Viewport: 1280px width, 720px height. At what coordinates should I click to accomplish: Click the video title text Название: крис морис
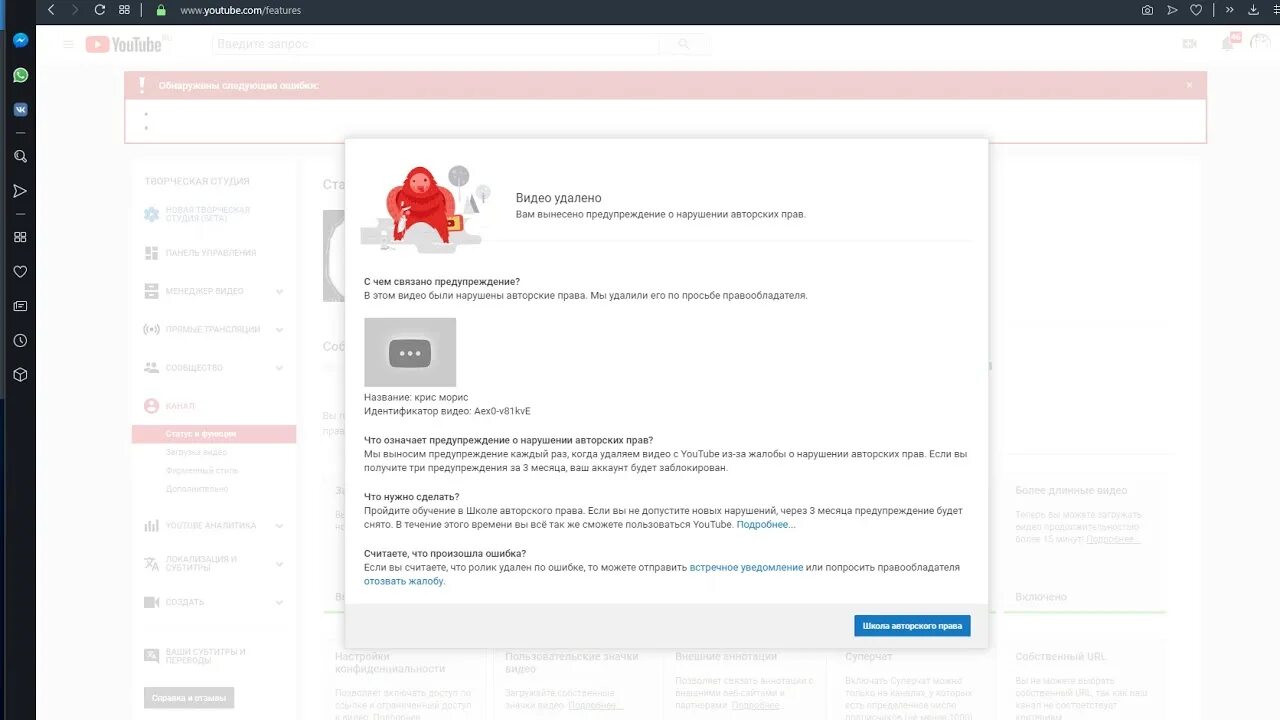point(416,397)
